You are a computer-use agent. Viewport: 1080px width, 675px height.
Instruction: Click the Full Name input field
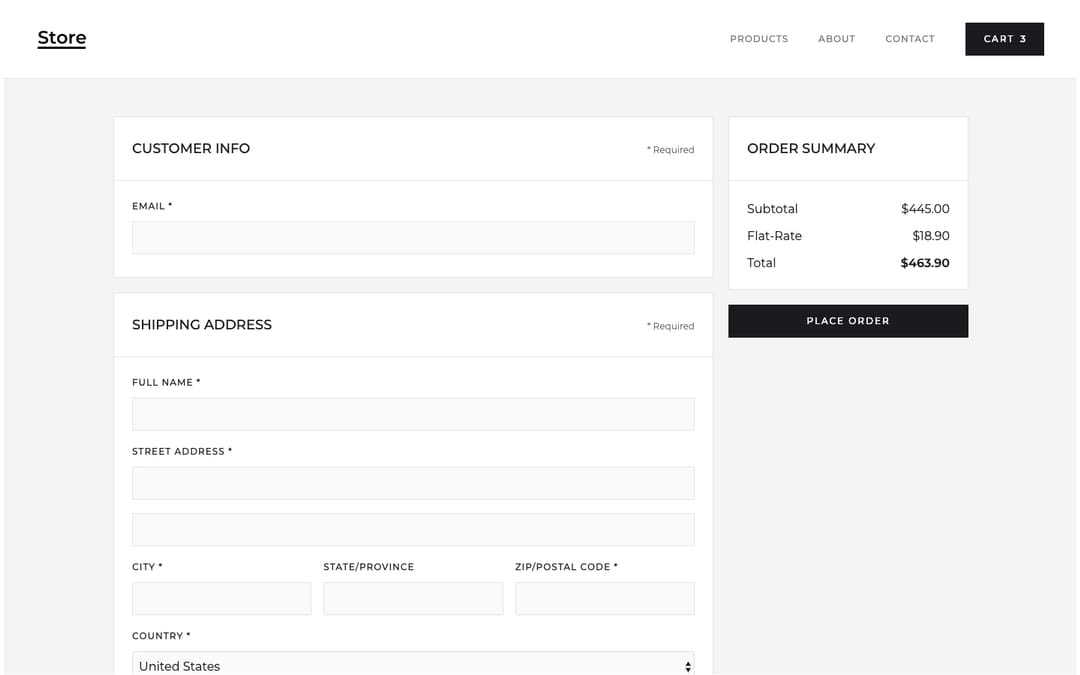413,413
